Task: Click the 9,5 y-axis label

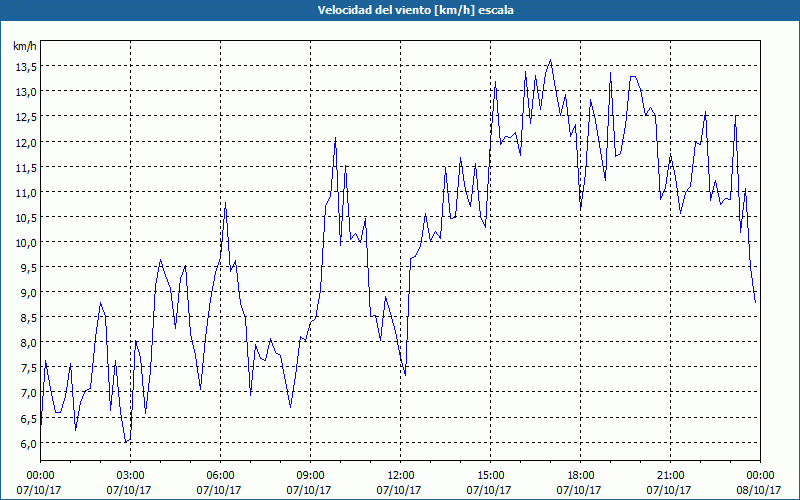Action: pos(29,267)
